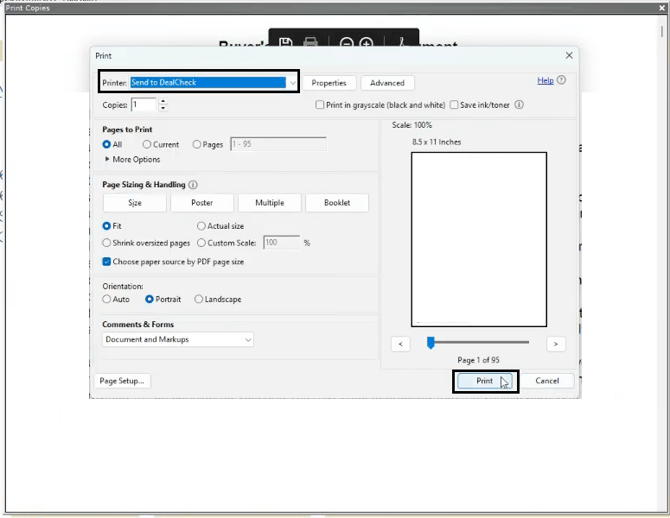Click the zoom out icon in PDF toolbar
This screenshot has width=670, height=518.
click(346, 43)
